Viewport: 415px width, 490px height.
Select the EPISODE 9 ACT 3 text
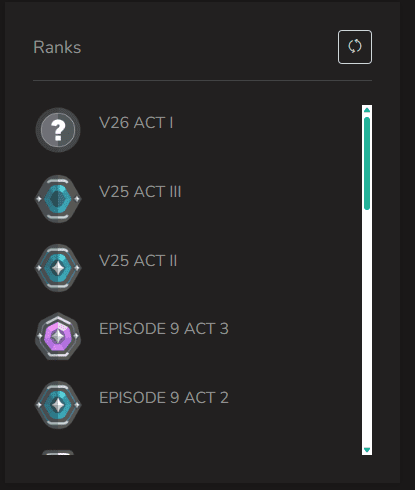pyautogui.click(x=164, y=329)
